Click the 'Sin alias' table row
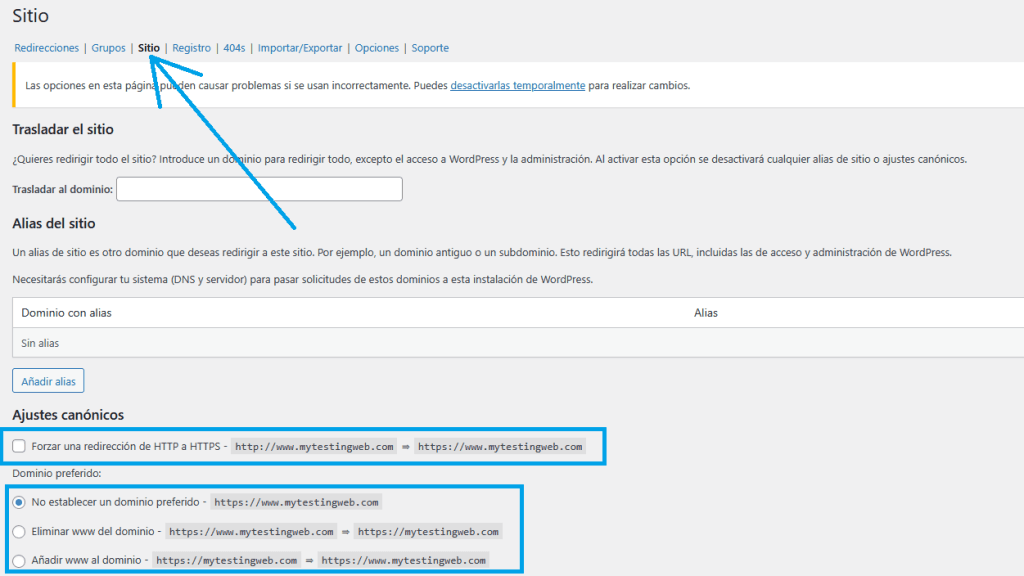 [40, 343]
